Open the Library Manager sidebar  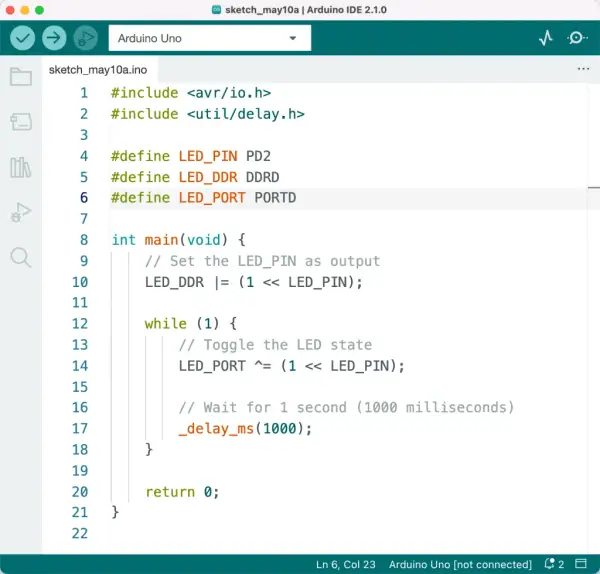click(x=21, y=167)
